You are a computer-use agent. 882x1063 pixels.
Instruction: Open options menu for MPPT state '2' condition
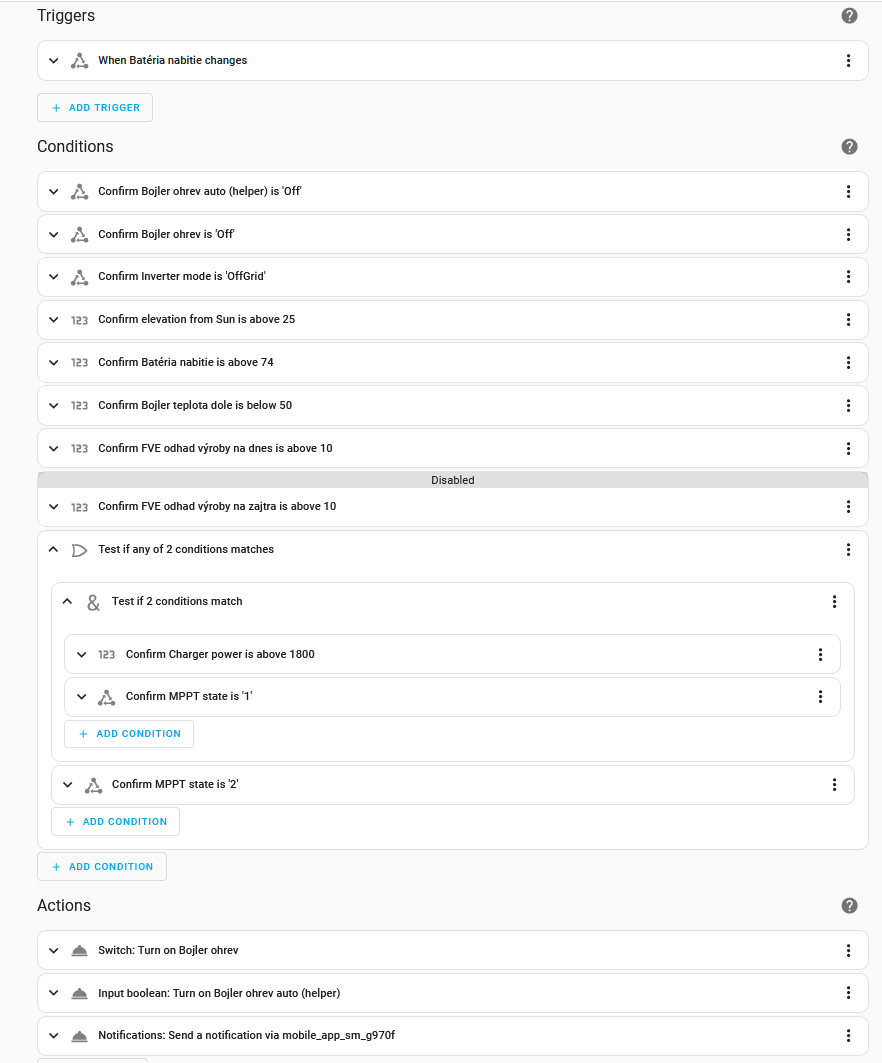[834, 784]
